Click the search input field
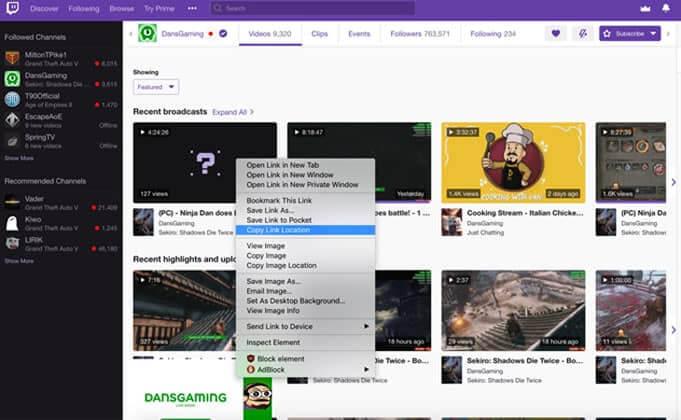The width and height of the screenshot is (681, 420). pyautogui.click(x=312, y=8)
